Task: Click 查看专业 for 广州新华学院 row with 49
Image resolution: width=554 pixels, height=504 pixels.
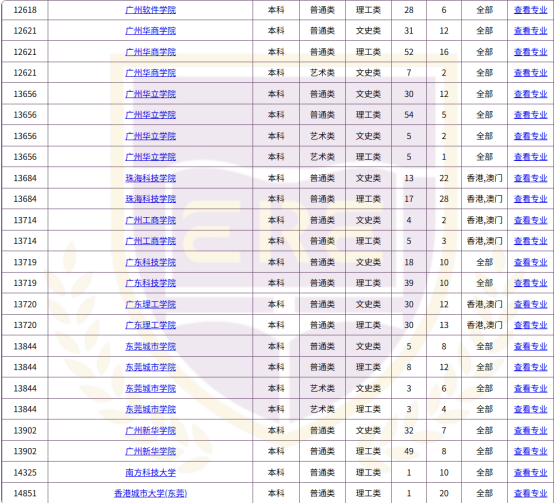Action: 530,451
